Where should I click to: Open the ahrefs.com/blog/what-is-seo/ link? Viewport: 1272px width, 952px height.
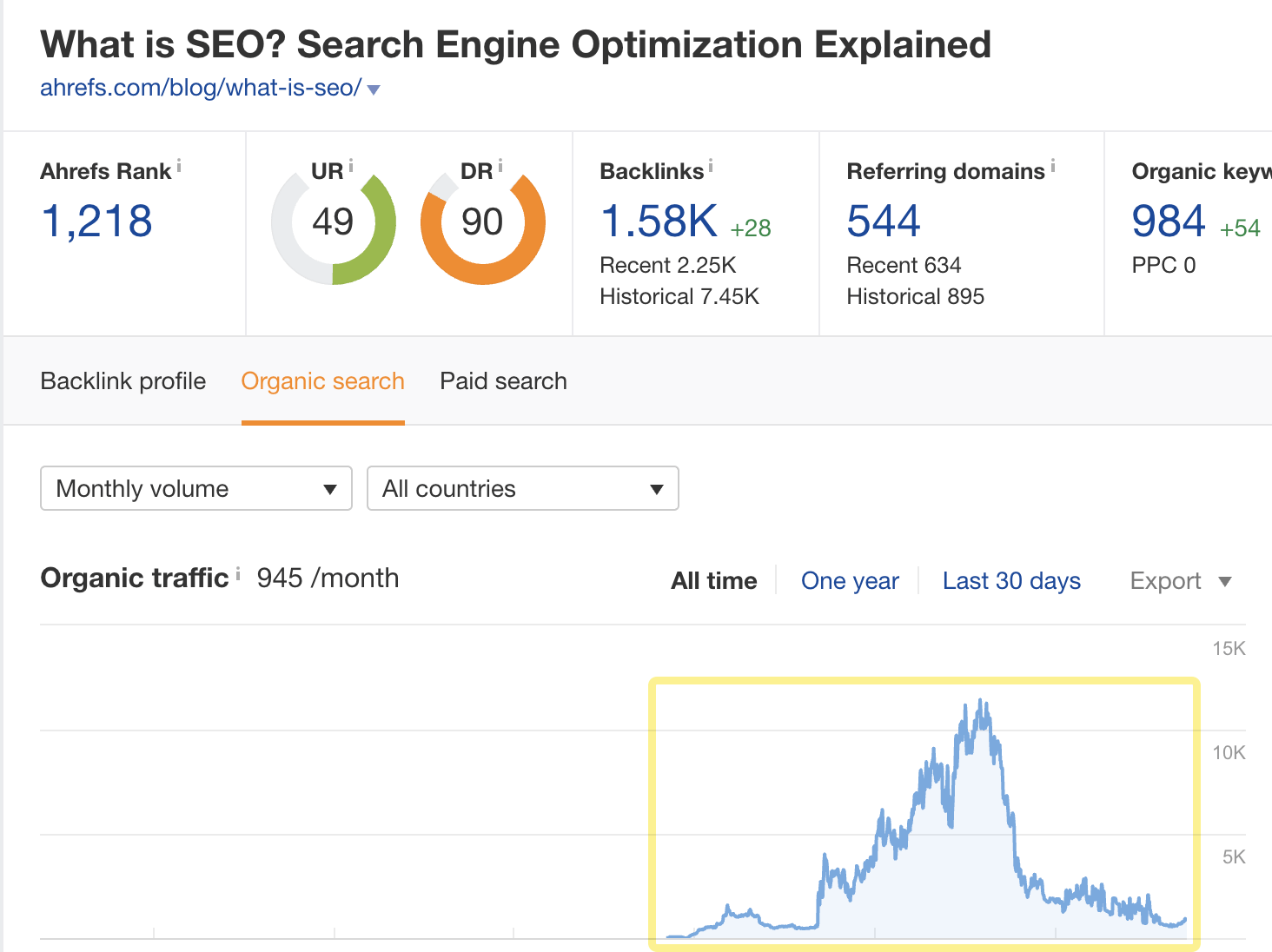202,87
